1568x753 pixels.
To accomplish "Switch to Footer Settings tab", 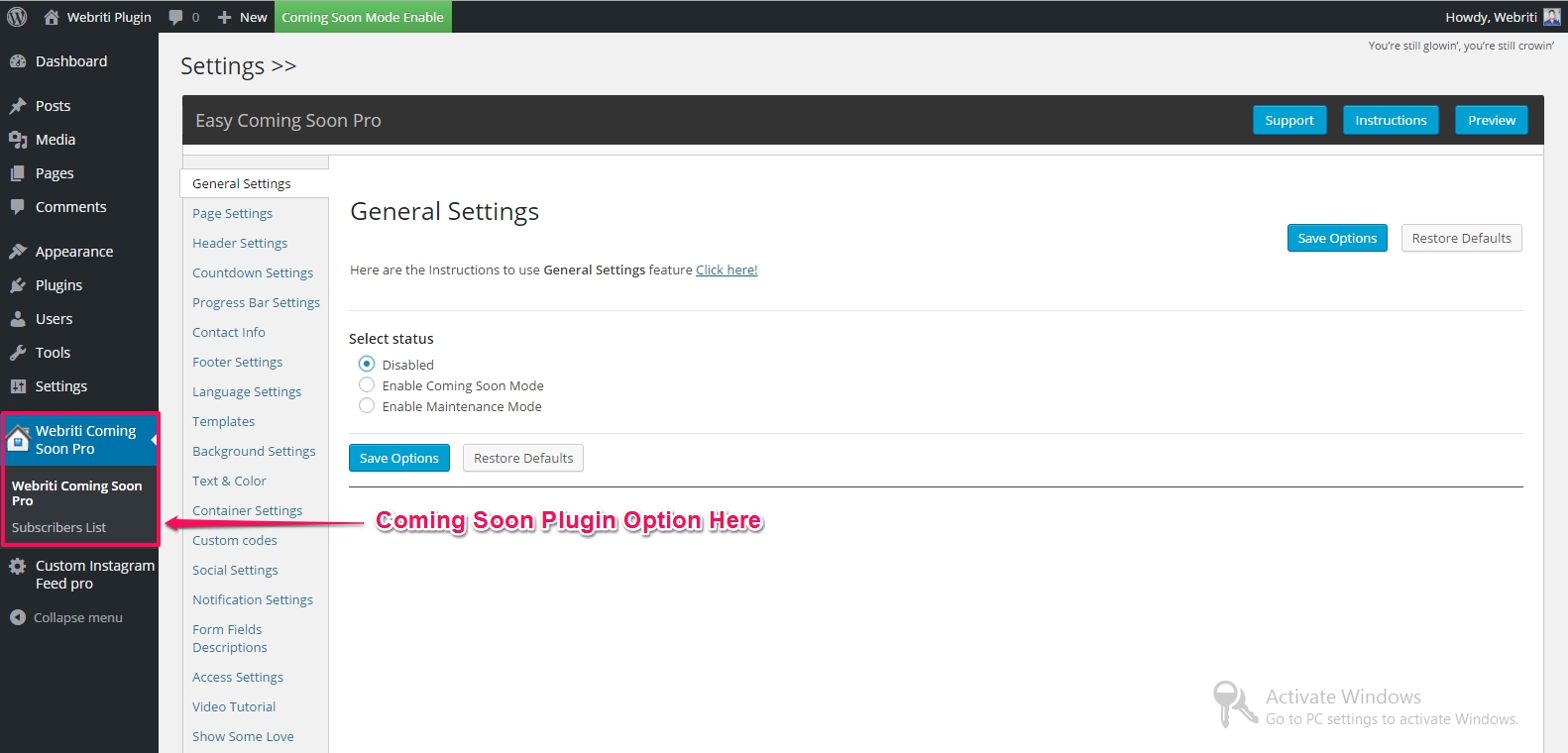I will point(237,362).
